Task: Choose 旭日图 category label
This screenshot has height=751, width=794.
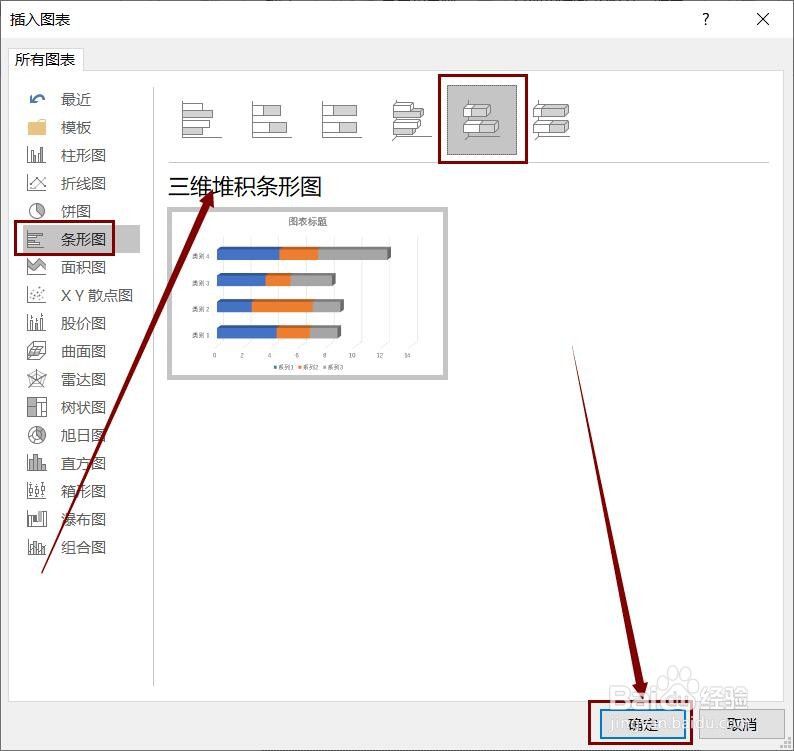Action: [x=84, y=435]
